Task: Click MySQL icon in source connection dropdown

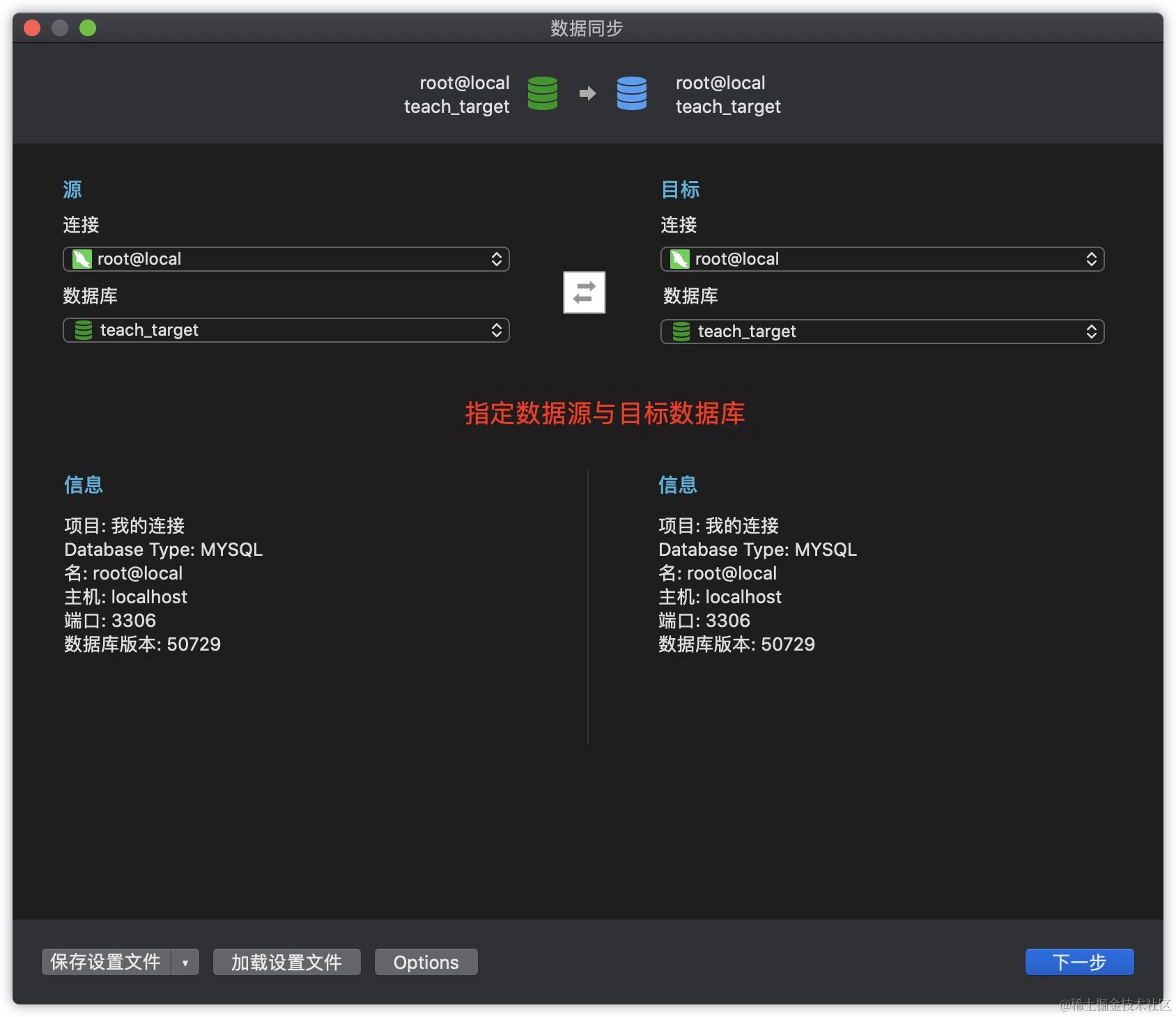Action: [82, 259]
